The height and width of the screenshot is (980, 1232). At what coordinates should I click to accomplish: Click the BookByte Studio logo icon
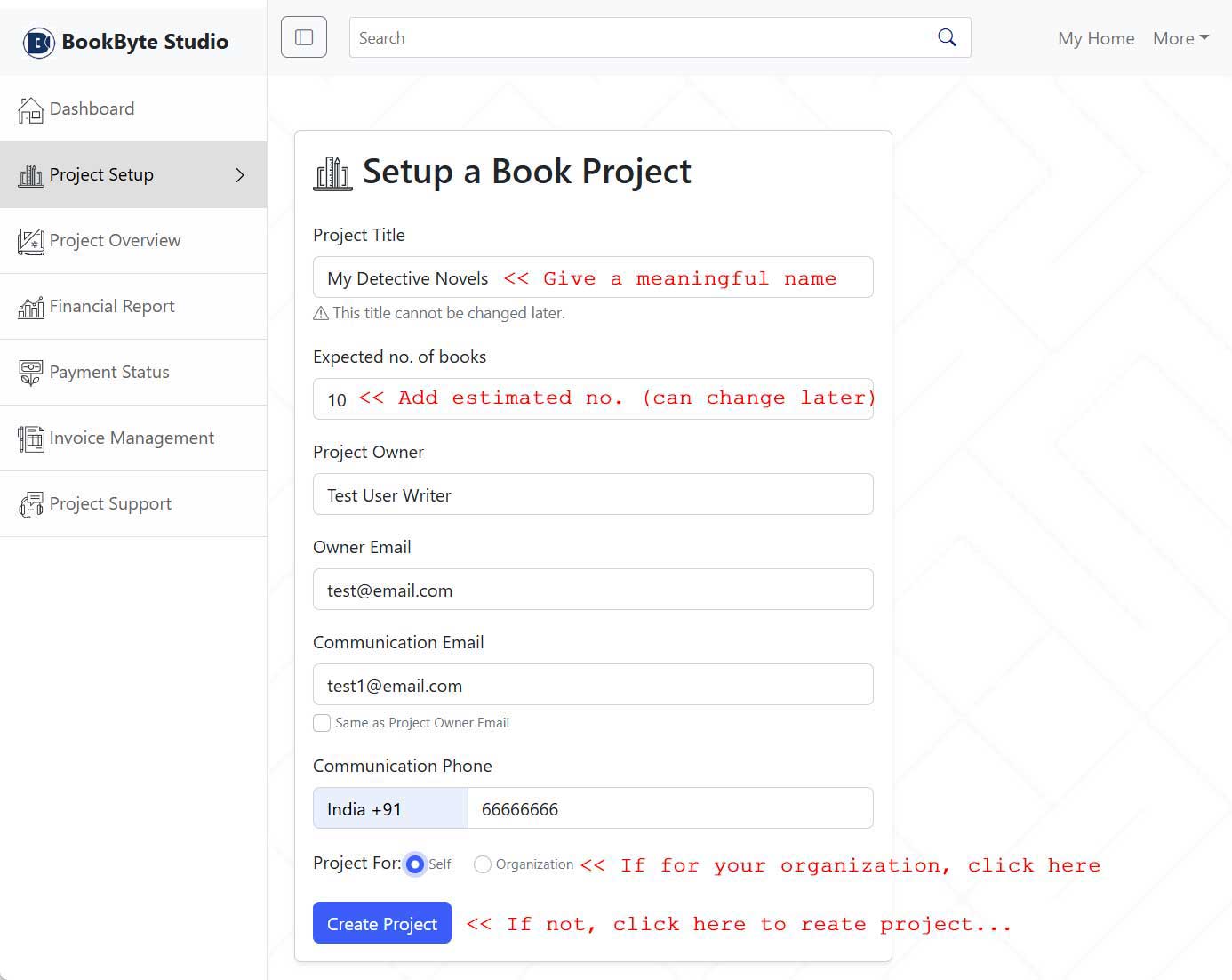36,42
